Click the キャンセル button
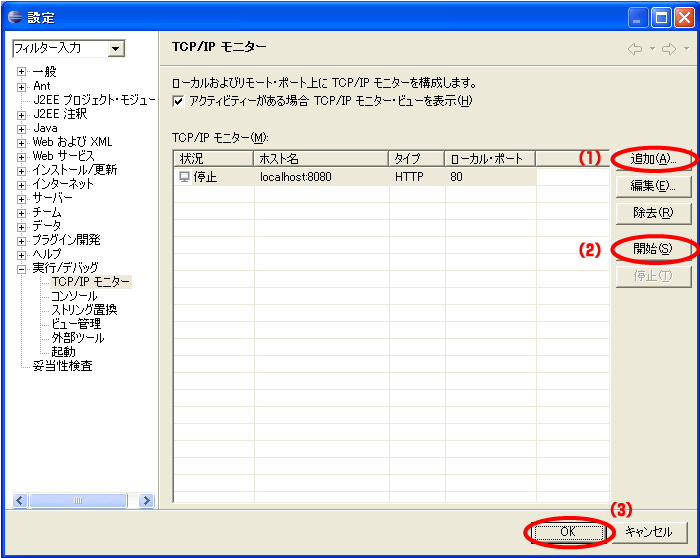The height and width of the screenshot is (558, 700). pos(649,532)
